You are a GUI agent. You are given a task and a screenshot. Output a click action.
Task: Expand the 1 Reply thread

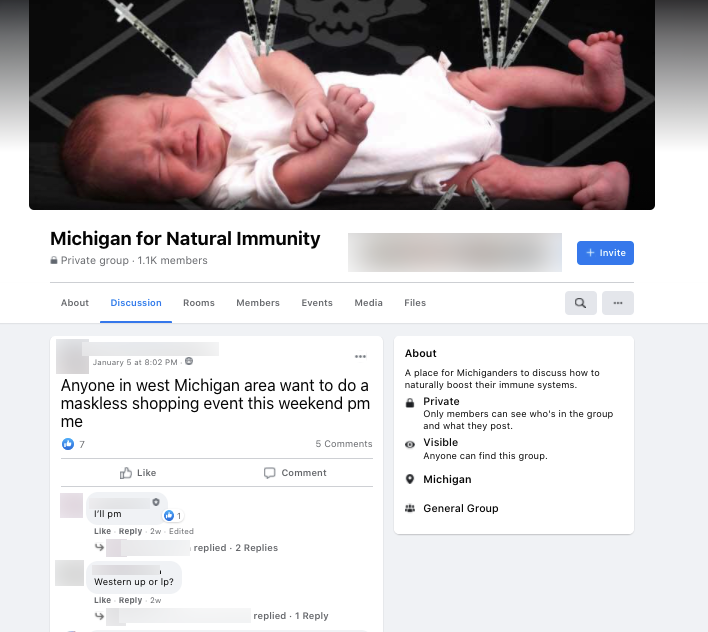point(312,616)
